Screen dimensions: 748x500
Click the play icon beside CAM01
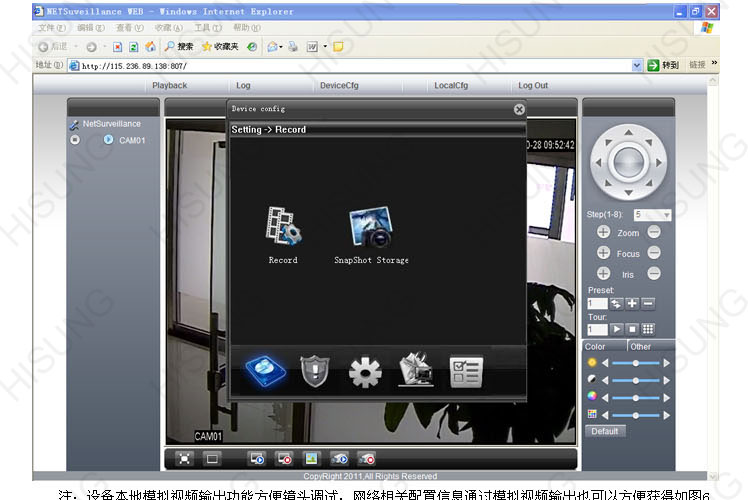tap(108, 140)
